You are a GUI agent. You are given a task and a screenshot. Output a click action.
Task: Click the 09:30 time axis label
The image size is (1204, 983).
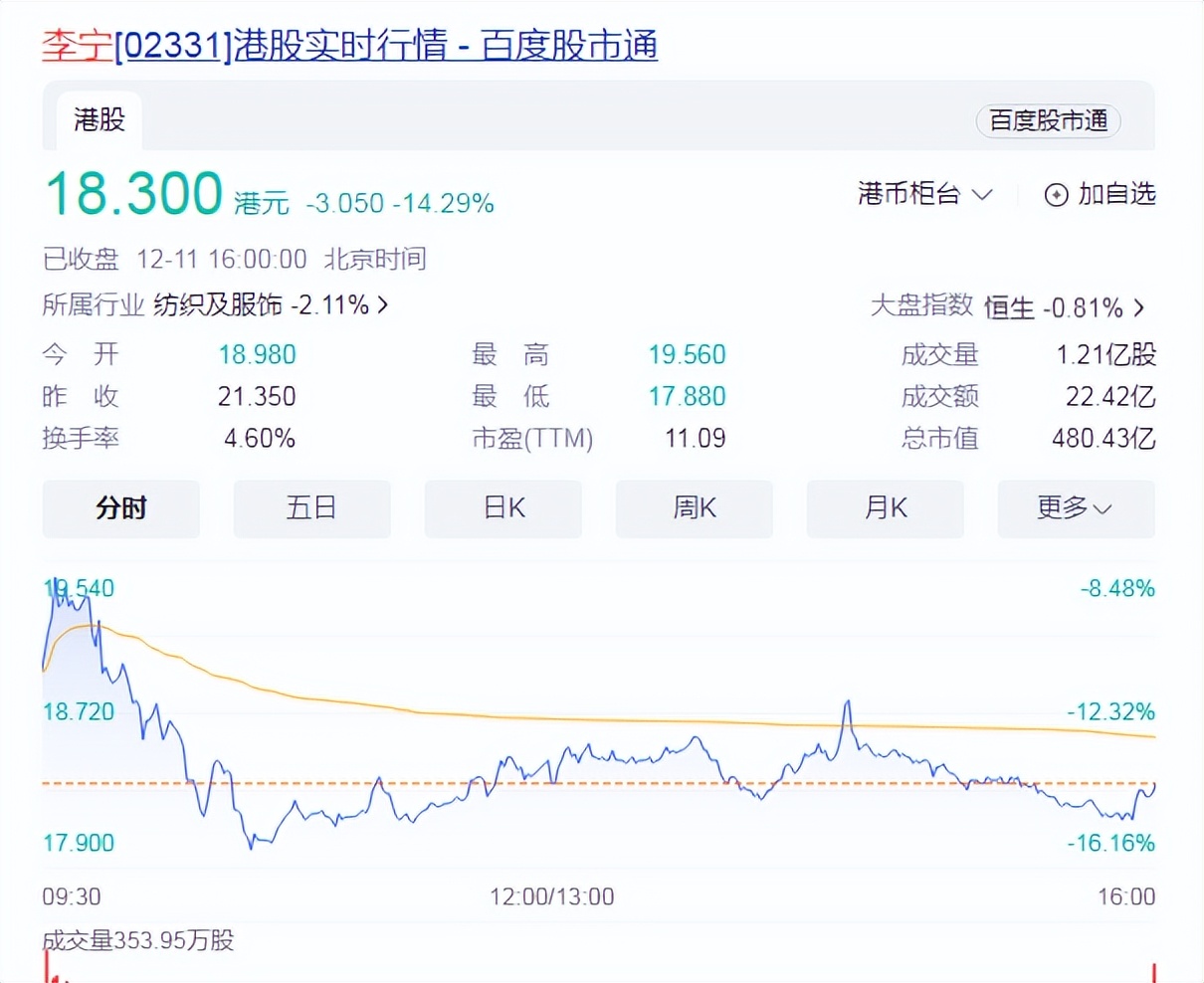(72, 896)
